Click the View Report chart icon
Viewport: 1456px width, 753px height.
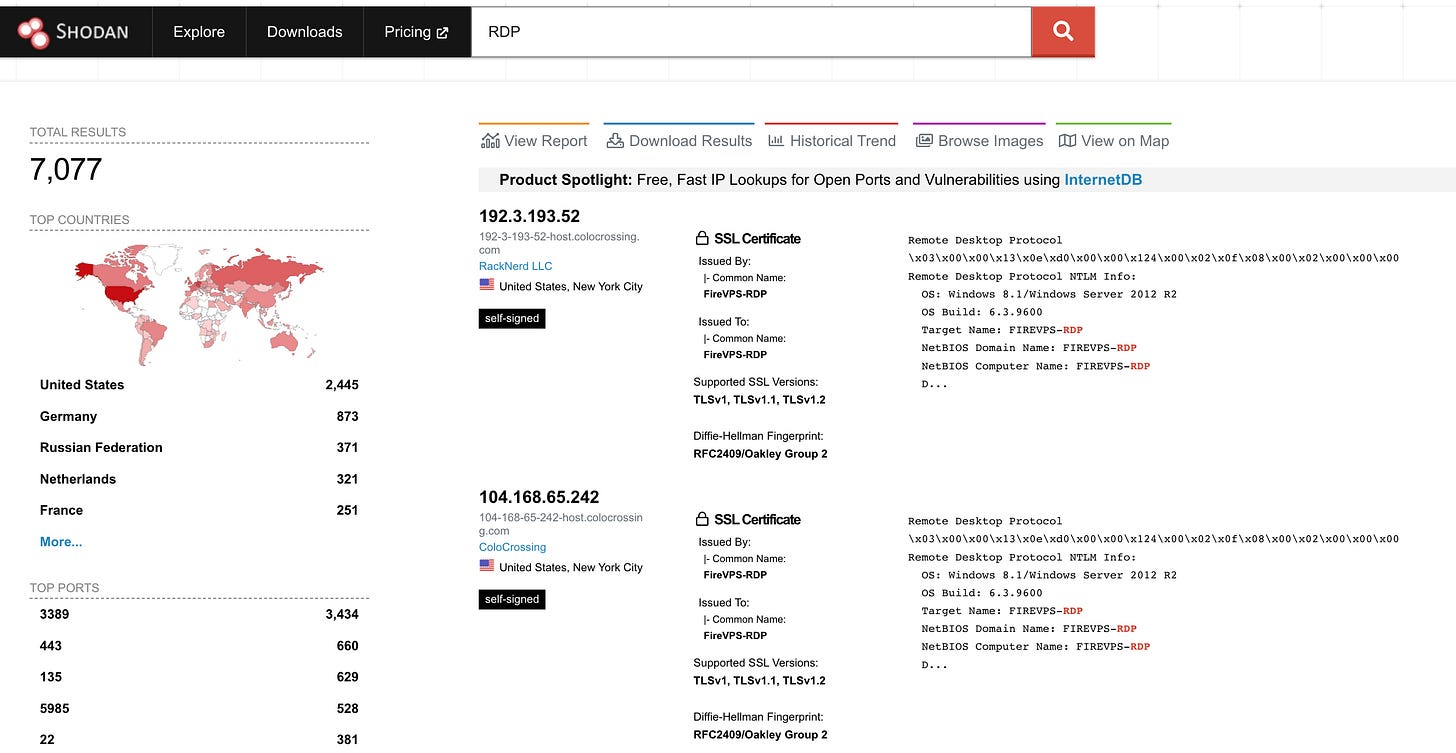490,141
